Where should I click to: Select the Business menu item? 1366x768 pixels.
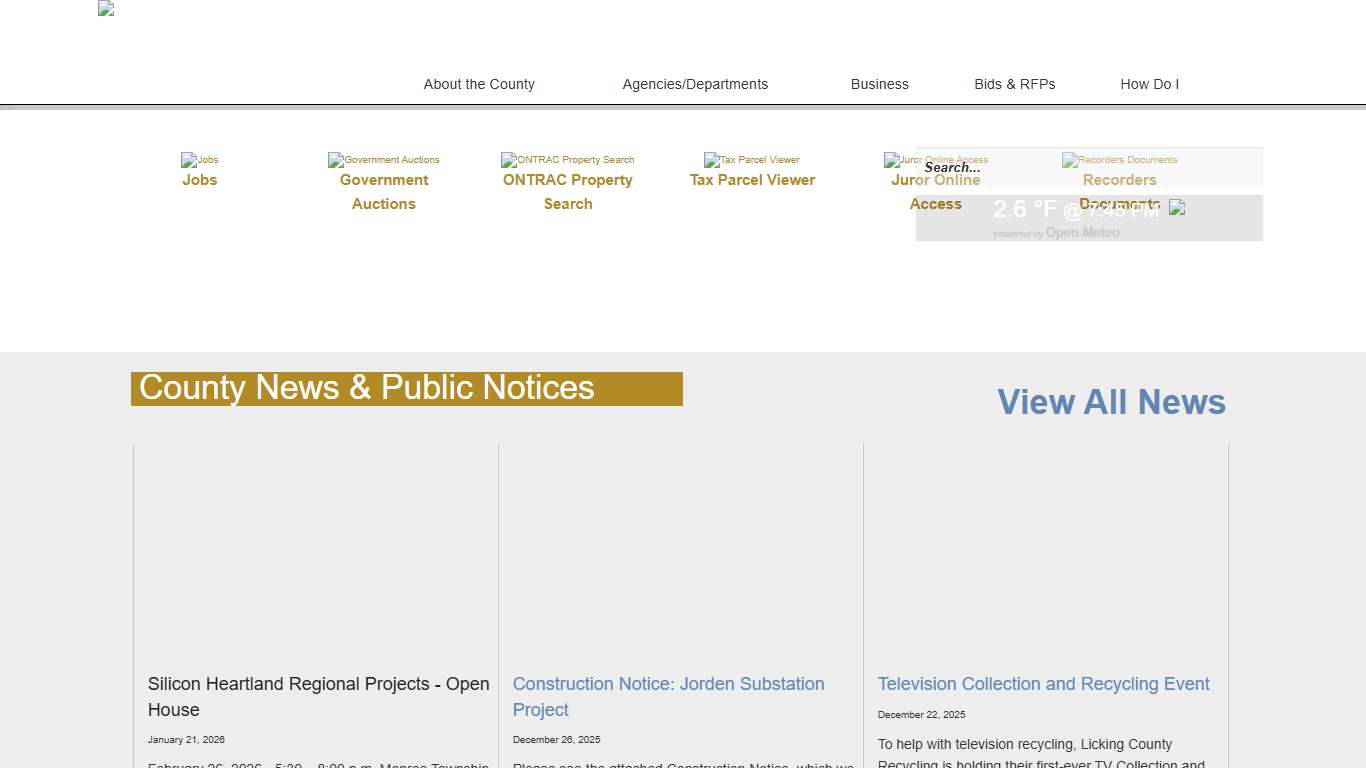point(879,84)
